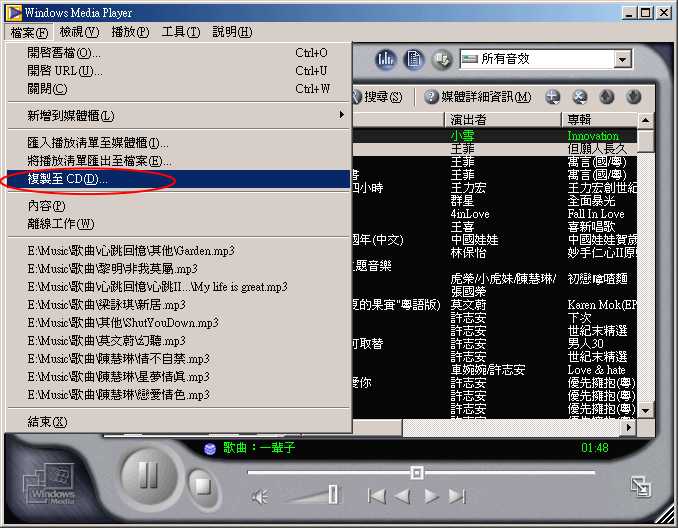Screen dimensions: 678x528
Task: Click the fast forward button
Action: coord(431,496)
